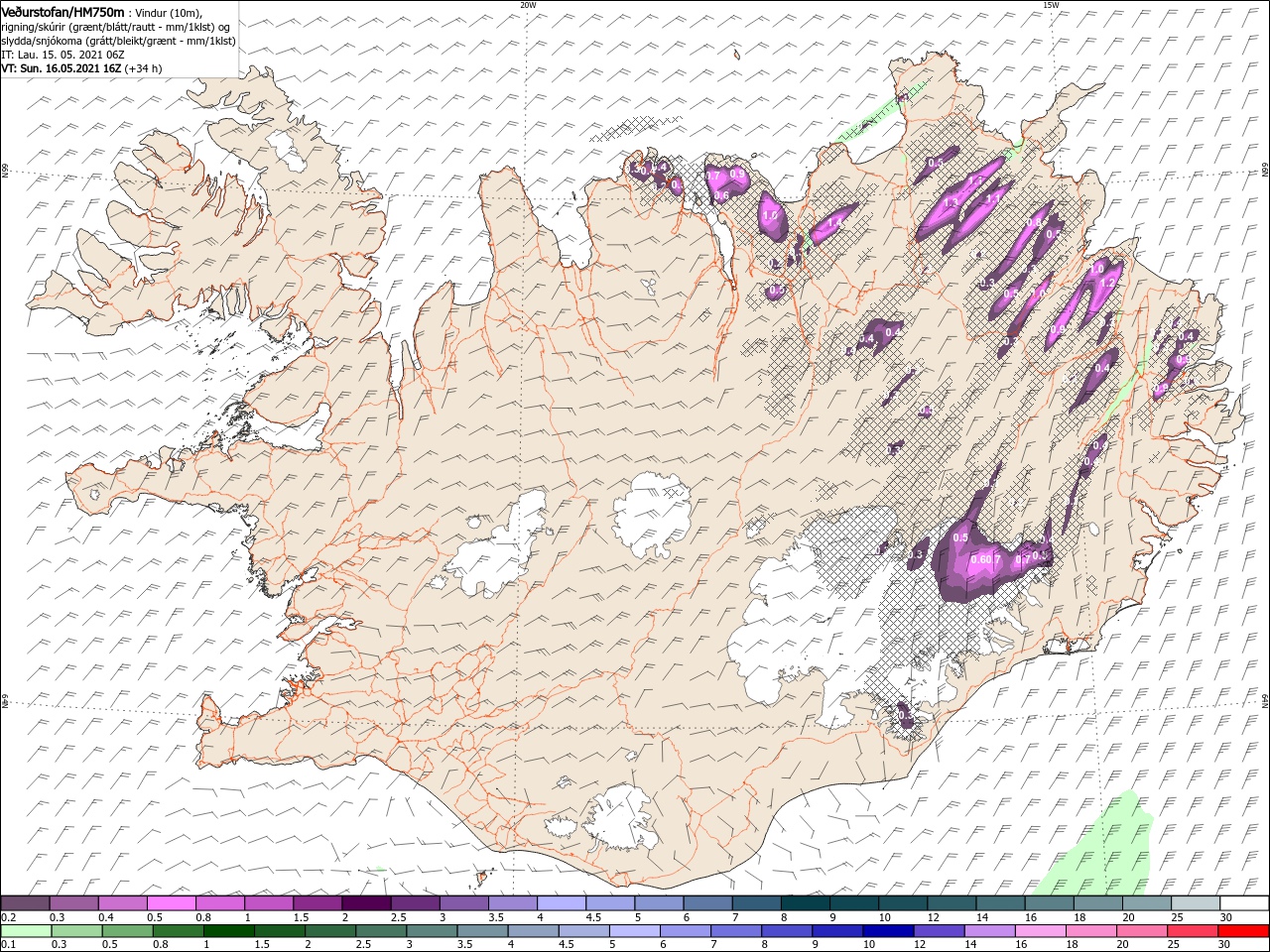Image resolution: width=1270 pixels, height=952 pixels.
Task: Click the Veðurstofan/HM750m title text
Action: (63, 12)
